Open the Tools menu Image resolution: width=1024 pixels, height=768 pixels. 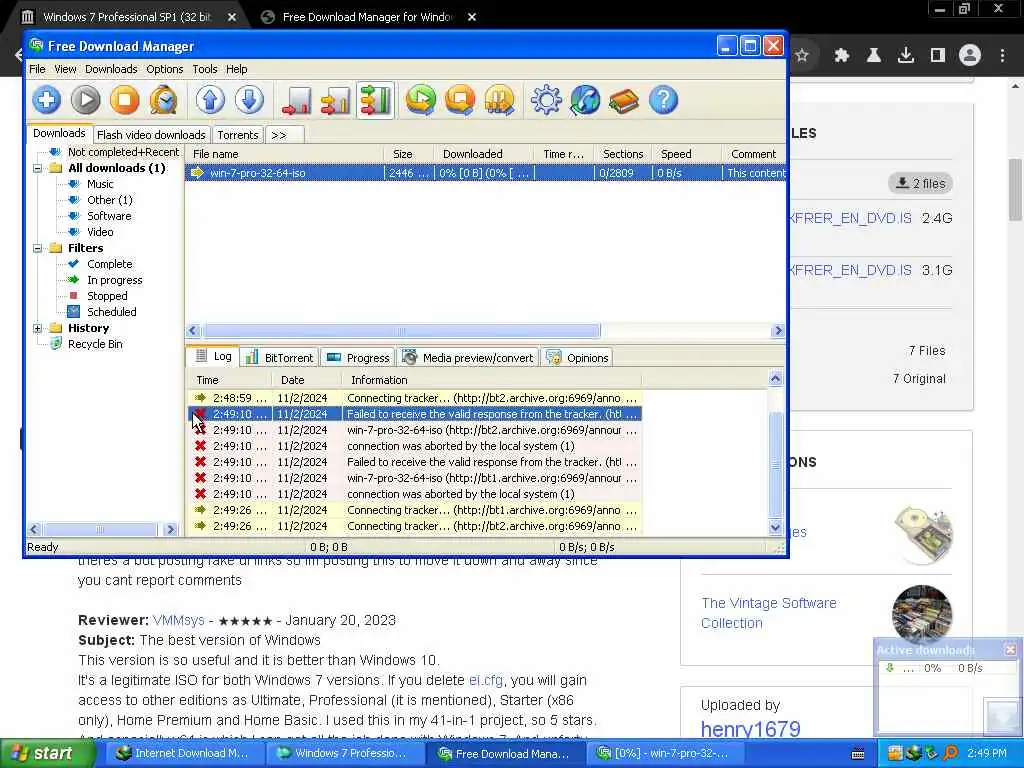[204, 69]
